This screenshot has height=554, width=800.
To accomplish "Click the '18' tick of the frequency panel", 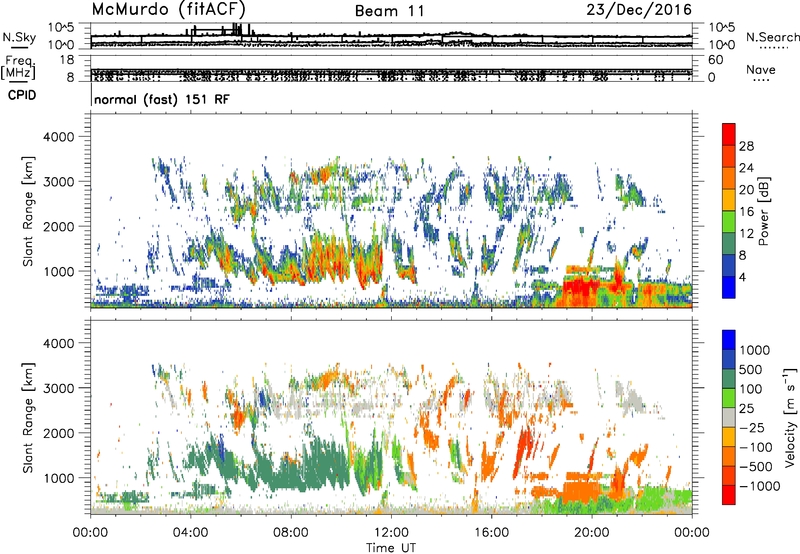I will [x=67, y=60].
